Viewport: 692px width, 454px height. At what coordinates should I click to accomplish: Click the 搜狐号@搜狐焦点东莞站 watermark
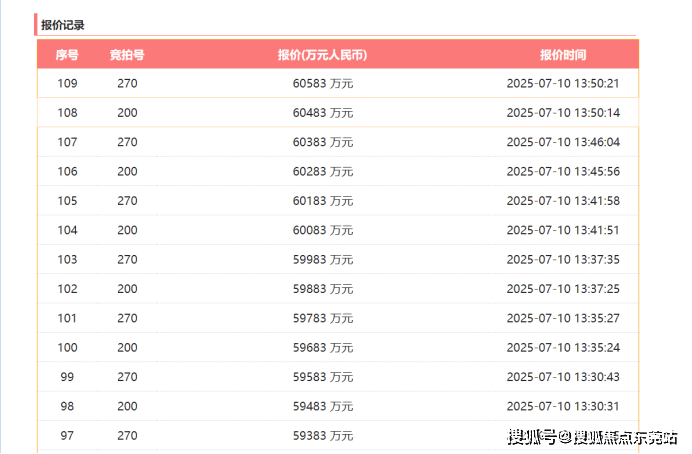coord(592,437)
